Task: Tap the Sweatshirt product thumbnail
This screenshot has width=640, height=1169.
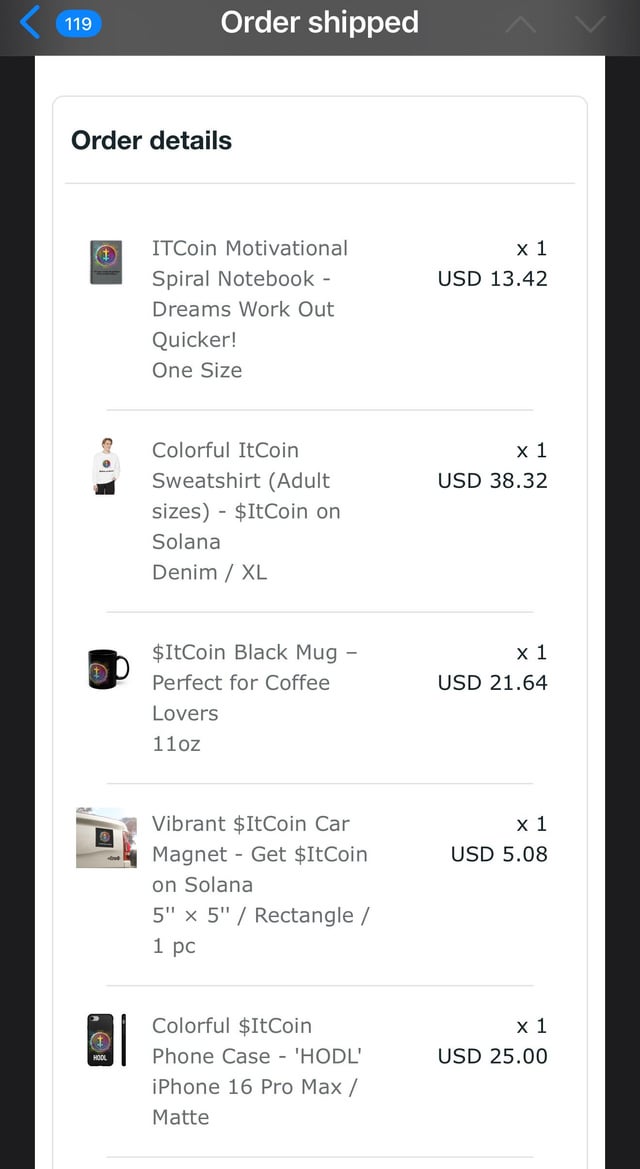Action: pos(105,466)
